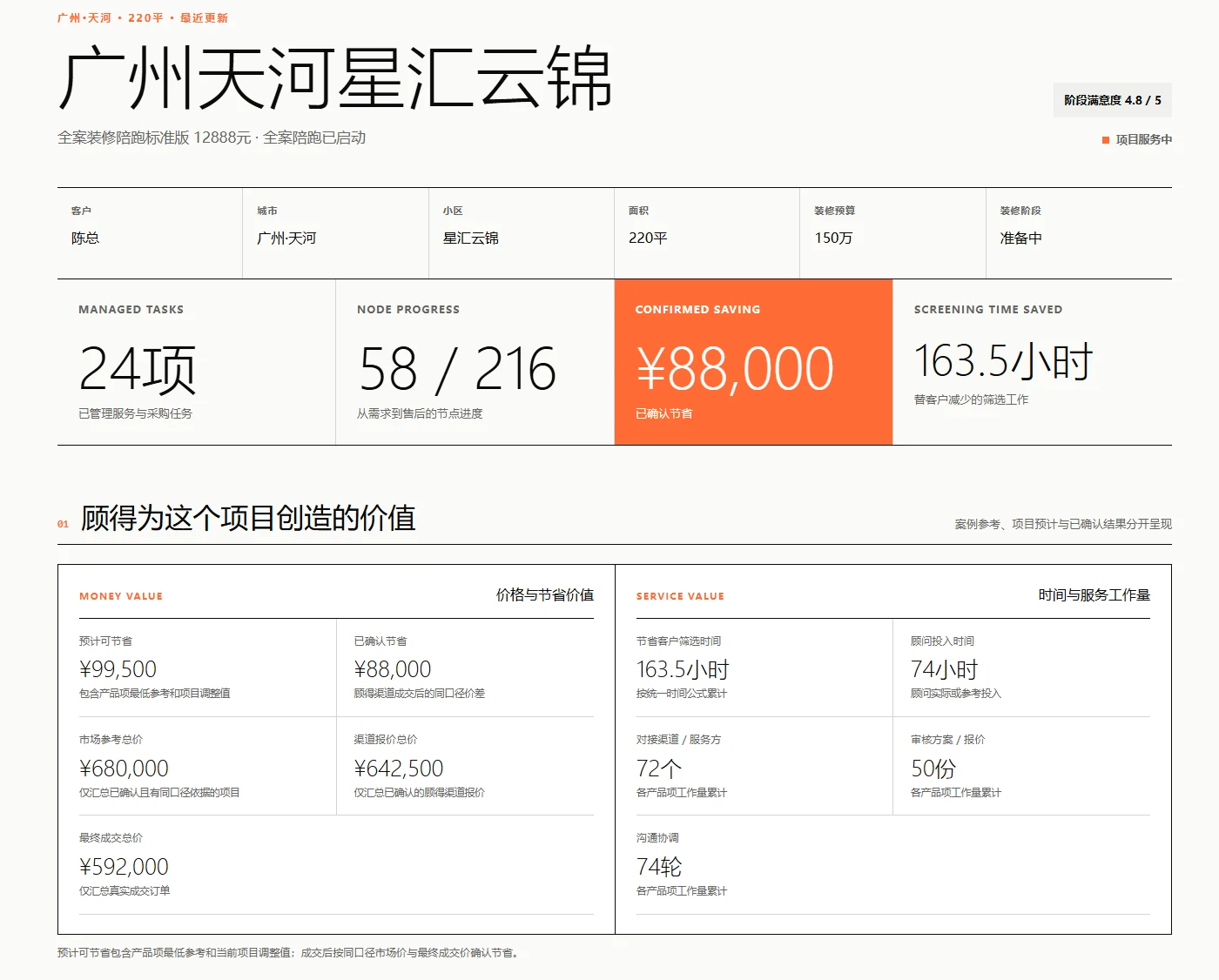Click the heading 价格与节省价值
Screen dimensions: 1219x980
click(x=545, y=594)
